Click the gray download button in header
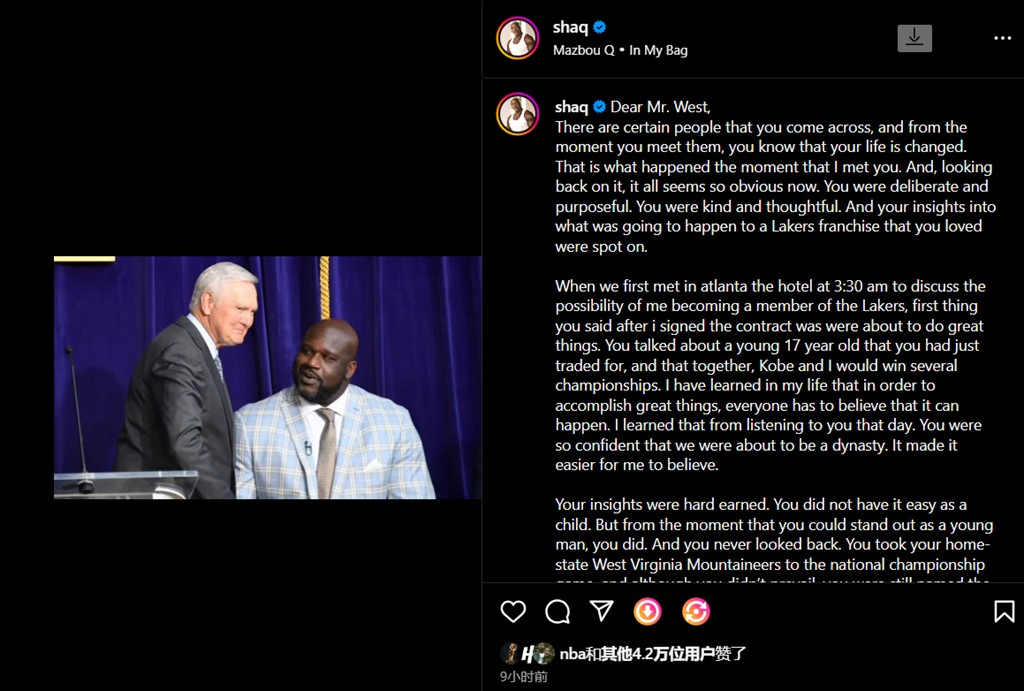 pos(914,38)
